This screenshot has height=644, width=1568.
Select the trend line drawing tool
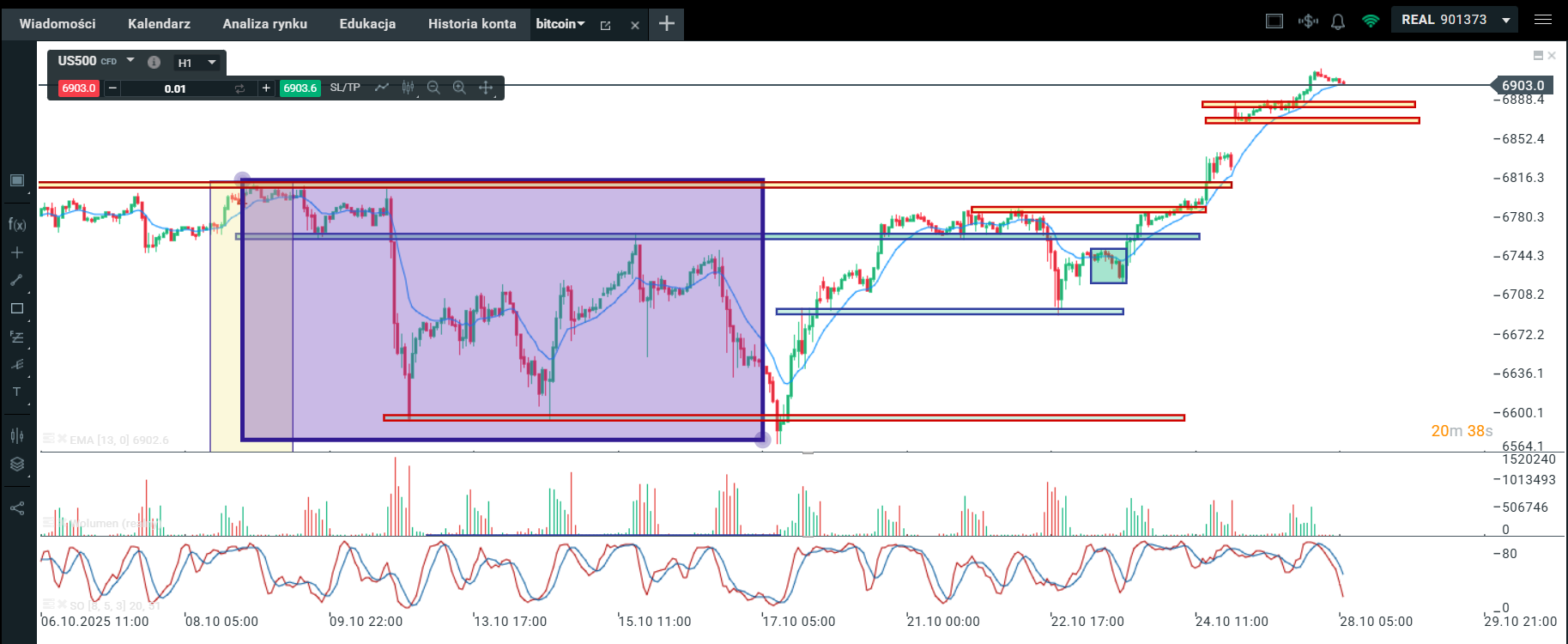[17, 280]
